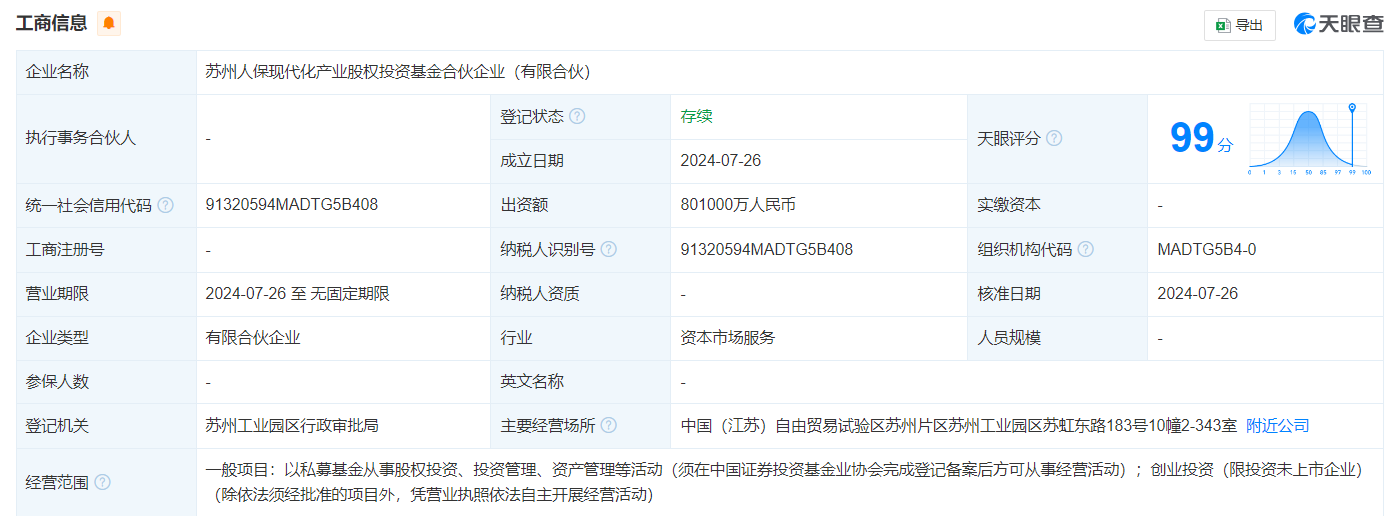Click help icon beside 统一社会信用代码

165,205
